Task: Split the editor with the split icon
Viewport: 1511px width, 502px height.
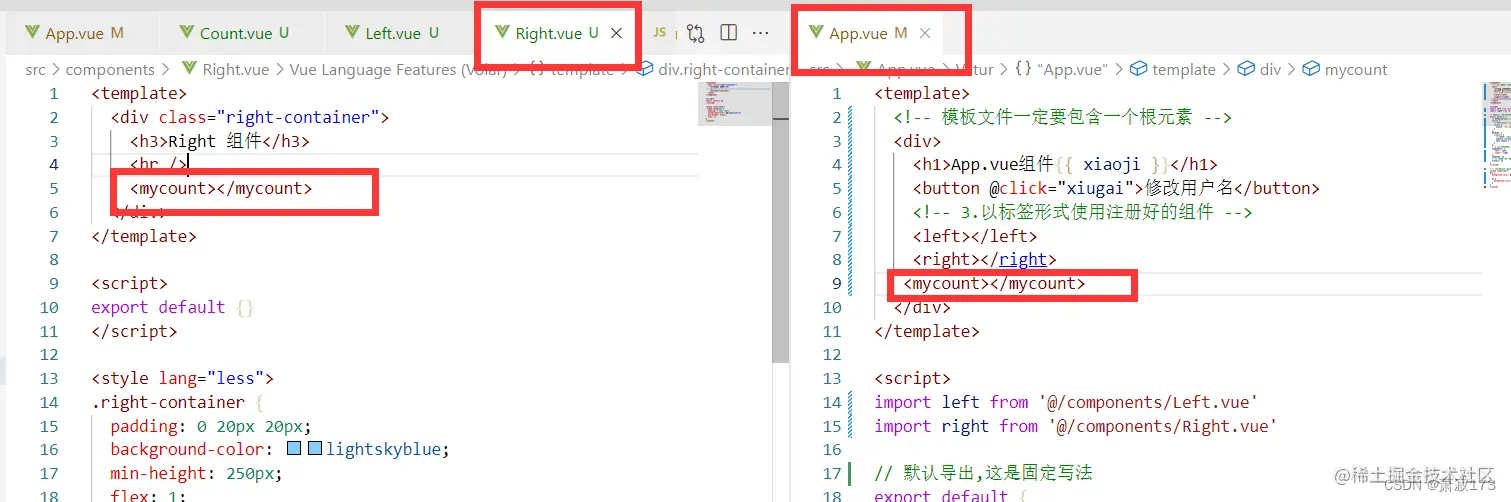Action: tap(729, 33)
